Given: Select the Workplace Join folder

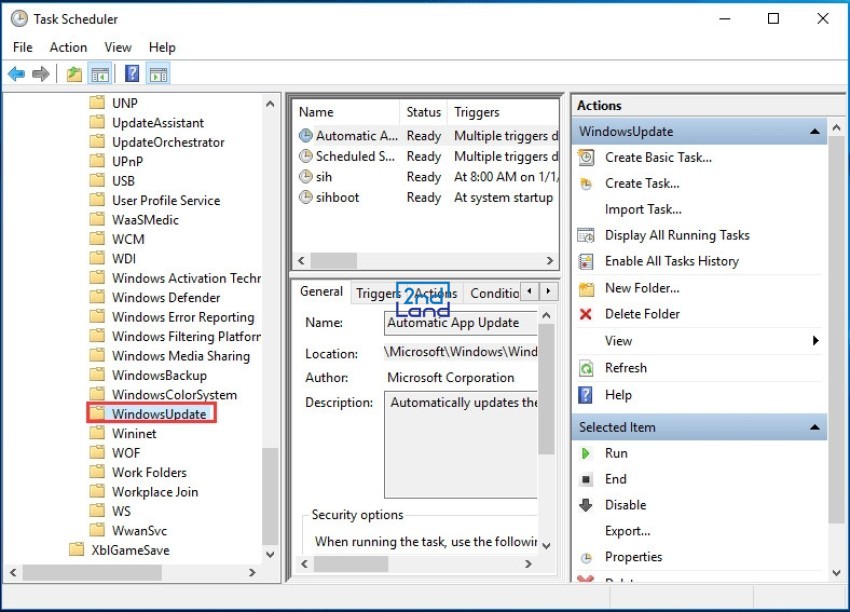Looking at the screenshot, I should point(155,492).
